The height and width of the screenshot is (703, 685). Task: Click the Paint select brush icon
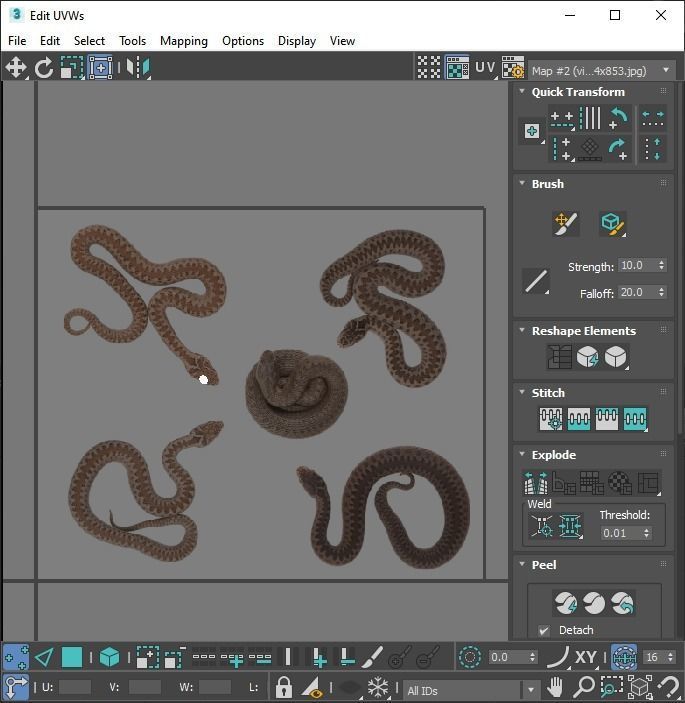point(372,657)
